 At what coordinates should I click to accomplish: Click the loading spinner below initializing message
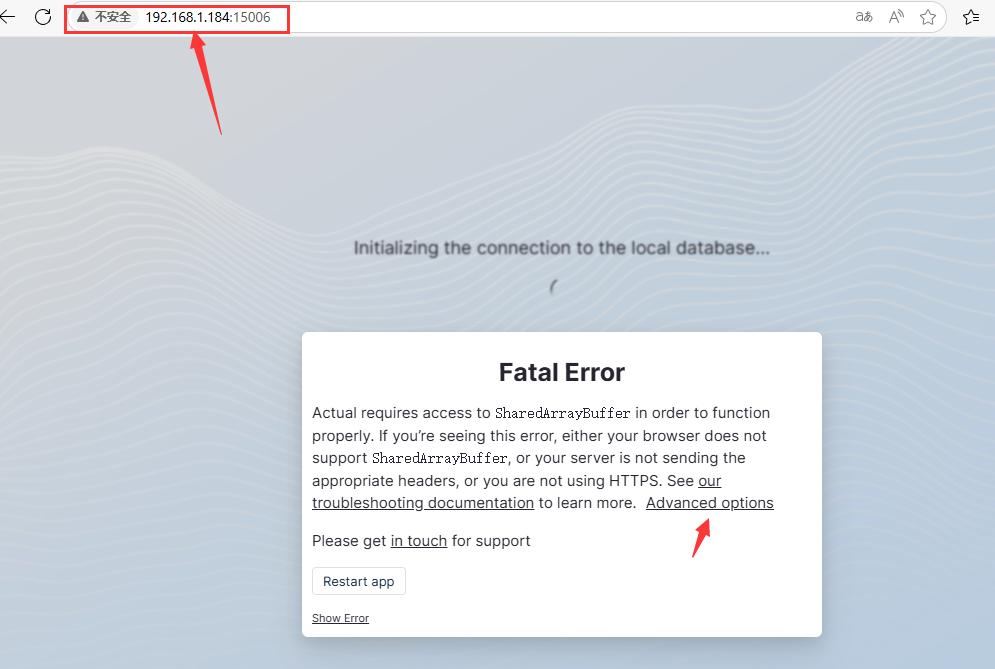pyautogui.click(x=553, y=288)
